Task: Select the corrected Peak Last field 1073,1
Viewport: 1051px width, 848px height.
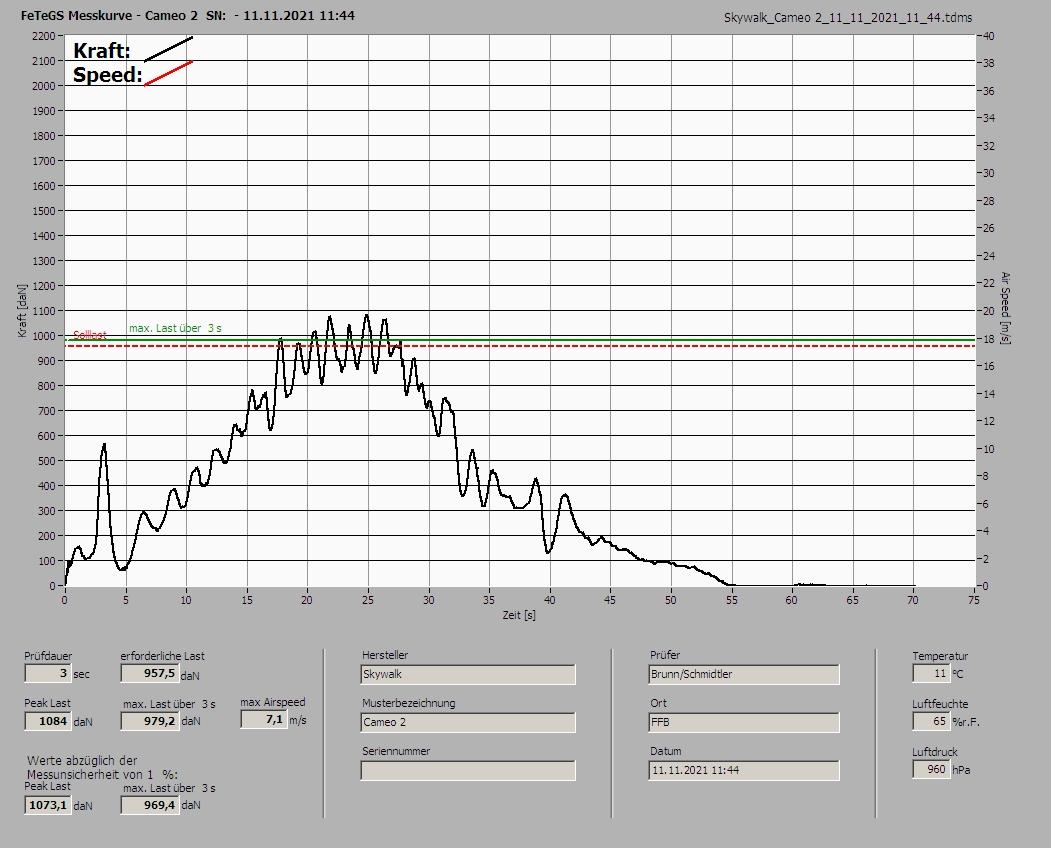Action: pos(48,805)
